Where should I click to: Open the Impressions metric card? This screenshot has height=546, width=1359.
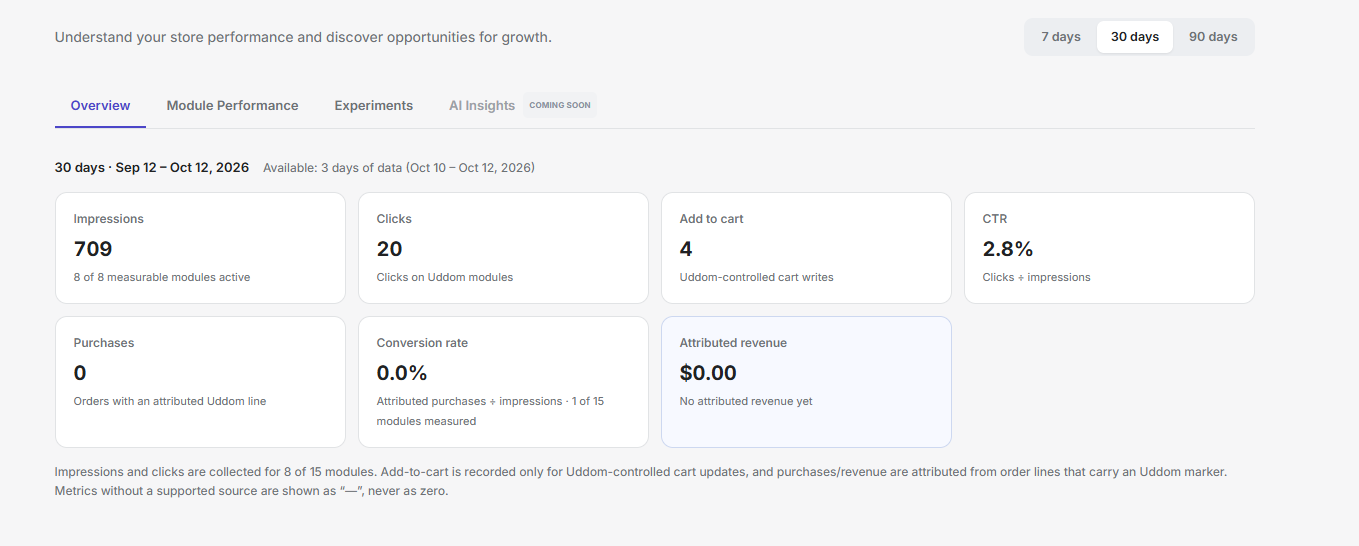tap(200, 248)
